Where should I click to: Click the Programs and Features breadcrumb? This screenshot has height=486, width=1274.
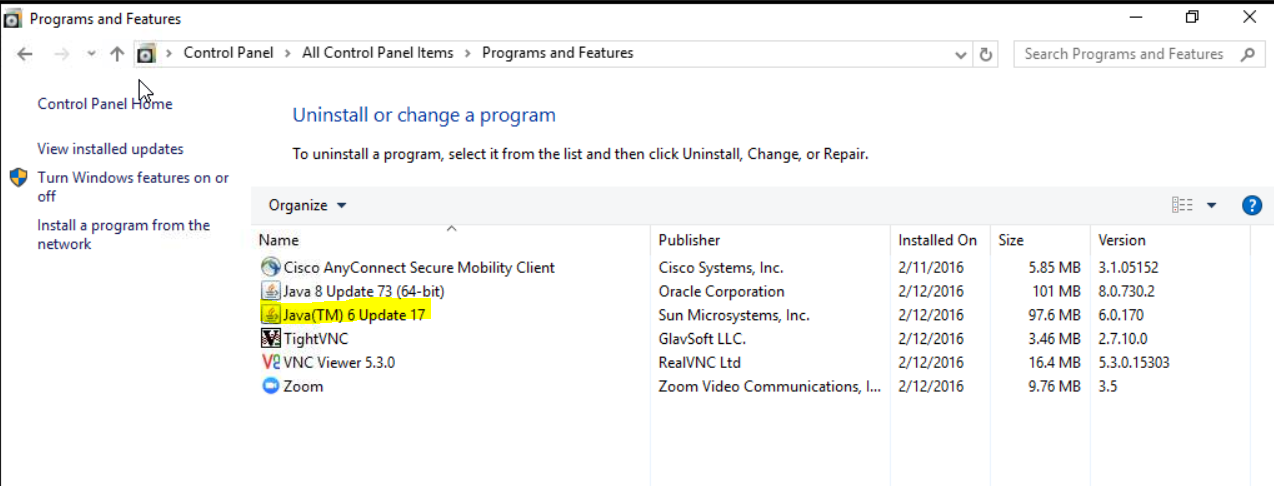[x=558, y=53]
